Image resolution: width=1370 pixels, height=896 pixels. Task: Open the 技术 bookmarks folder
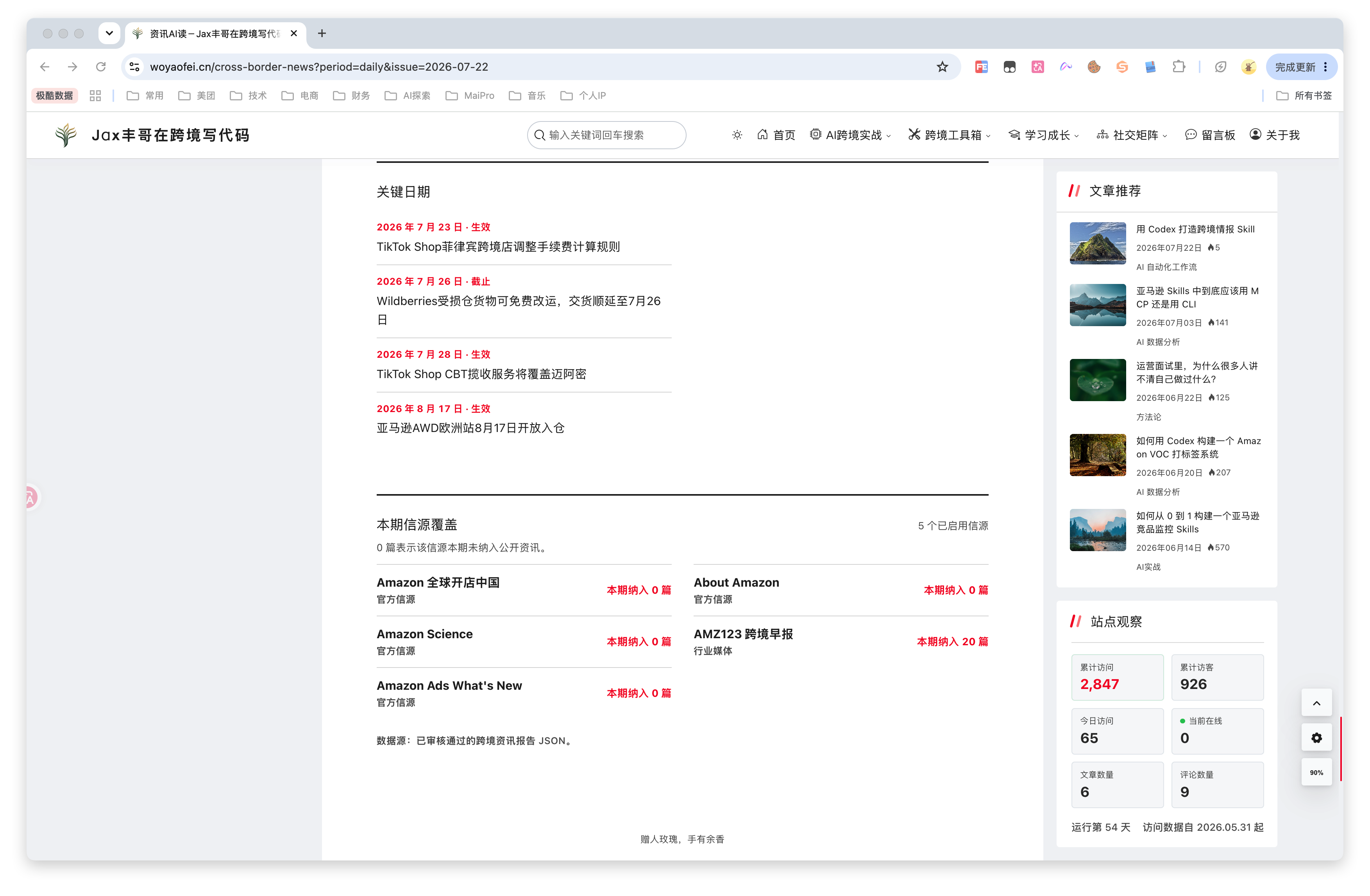(249, 96)
